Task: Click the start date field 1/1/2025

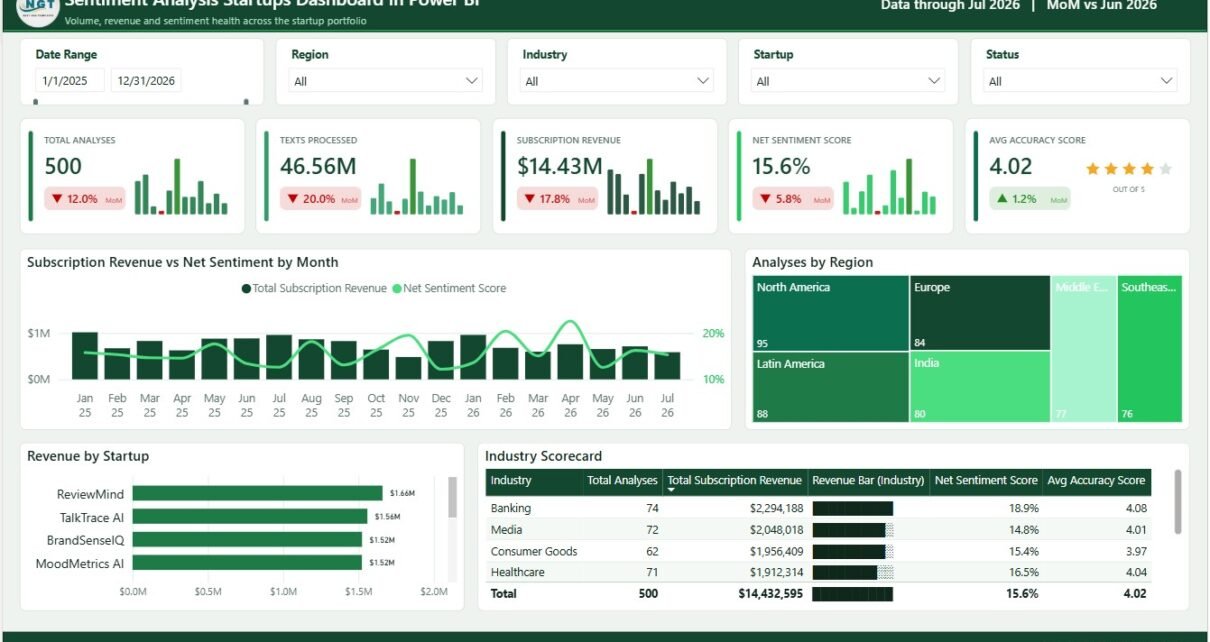Action: coord(69,81)
